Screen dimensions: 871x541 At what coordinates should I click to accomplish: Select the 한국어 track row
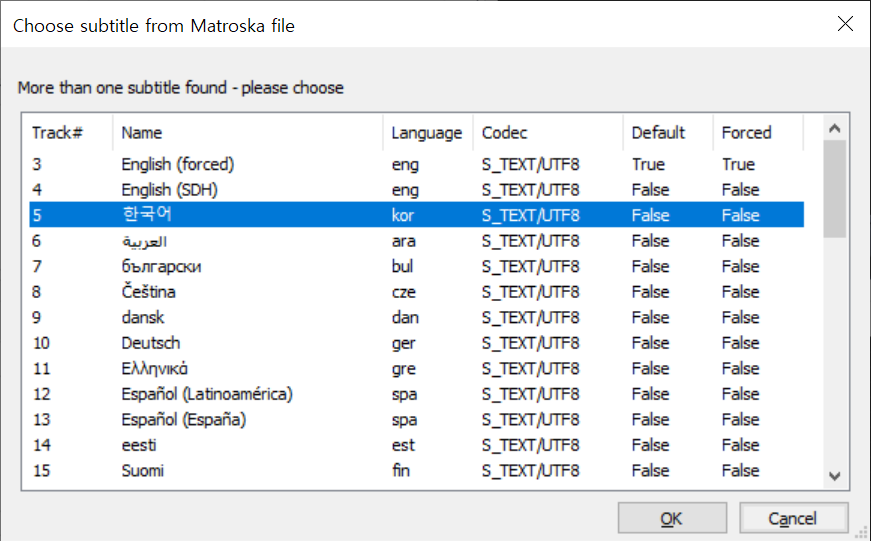[417, 215]
